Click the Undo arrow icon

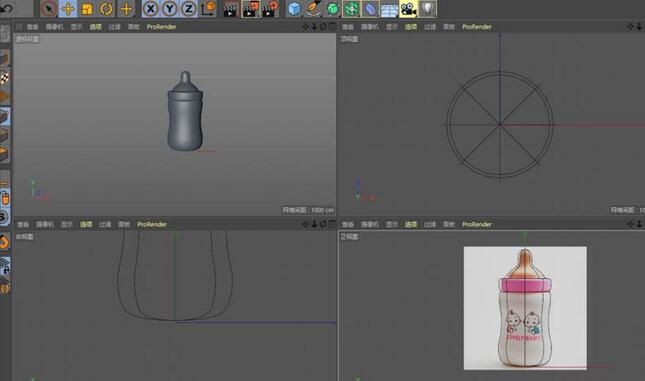click(6, 8)
